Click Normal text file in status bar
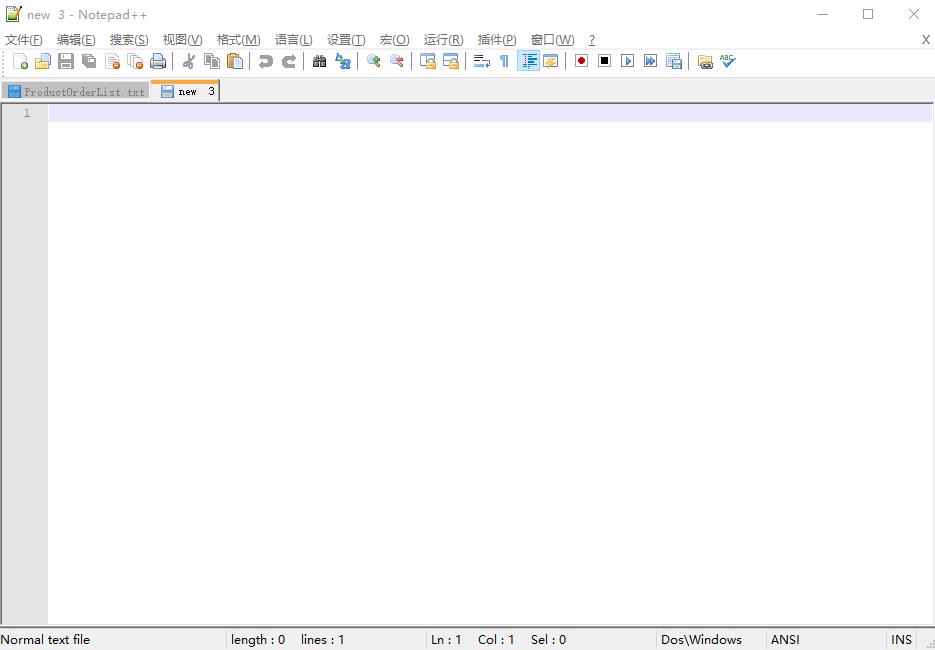Image resolution: width=935 pixels, height=650 pixels. coord(46,640)
